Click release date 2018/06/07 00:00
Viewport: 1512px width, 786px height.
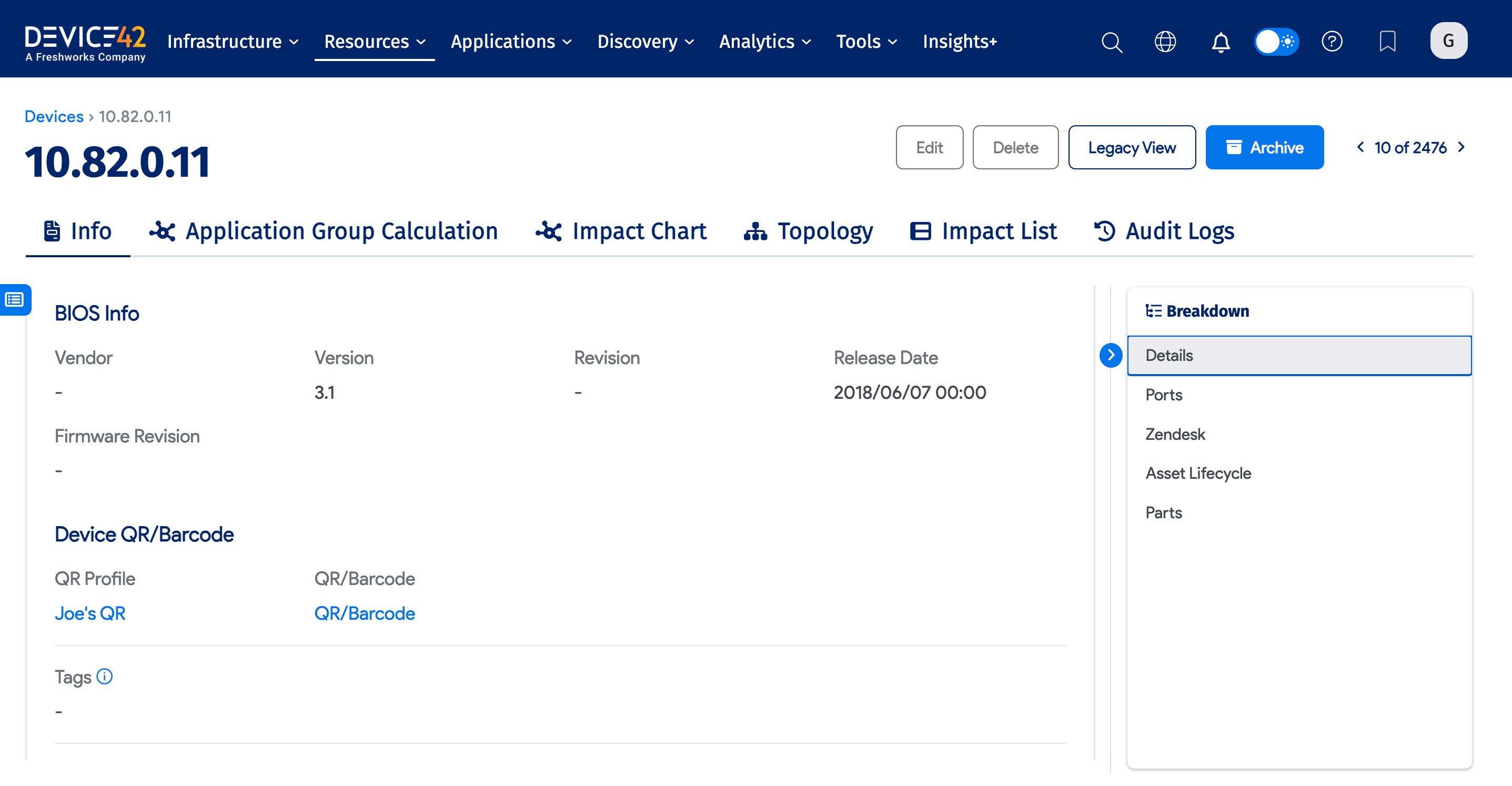pos(909,392)
